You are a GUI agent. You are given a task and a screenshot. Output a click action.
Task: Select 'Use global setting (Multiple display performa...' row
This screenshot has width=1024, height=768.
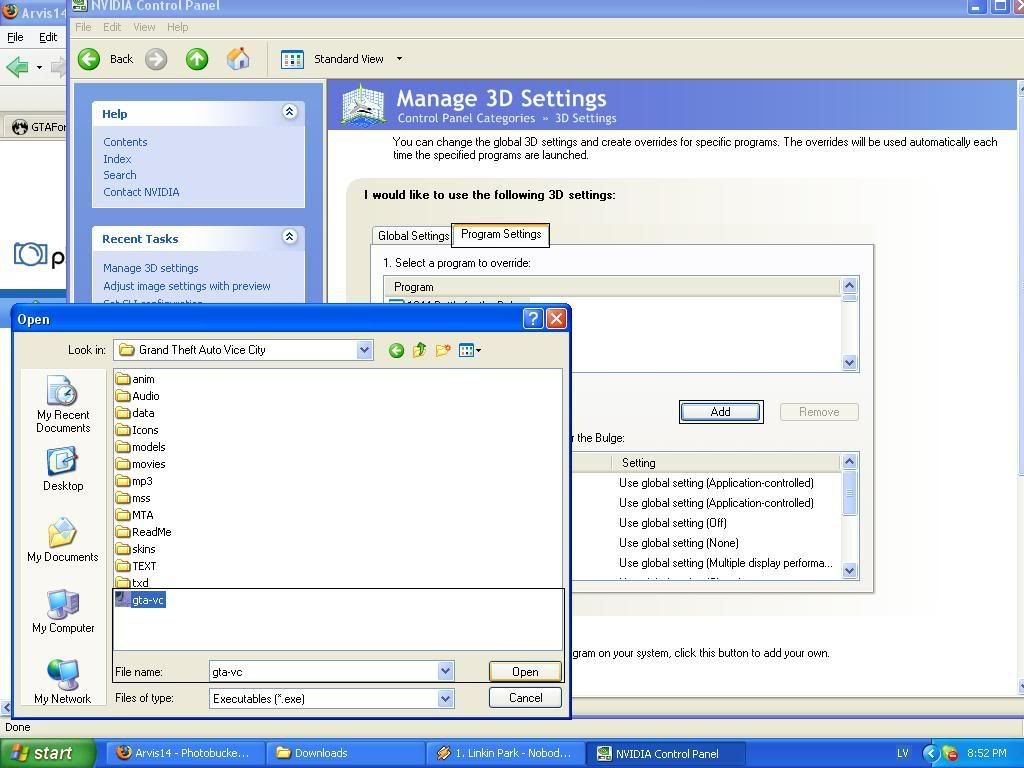[x=726, y=563]
